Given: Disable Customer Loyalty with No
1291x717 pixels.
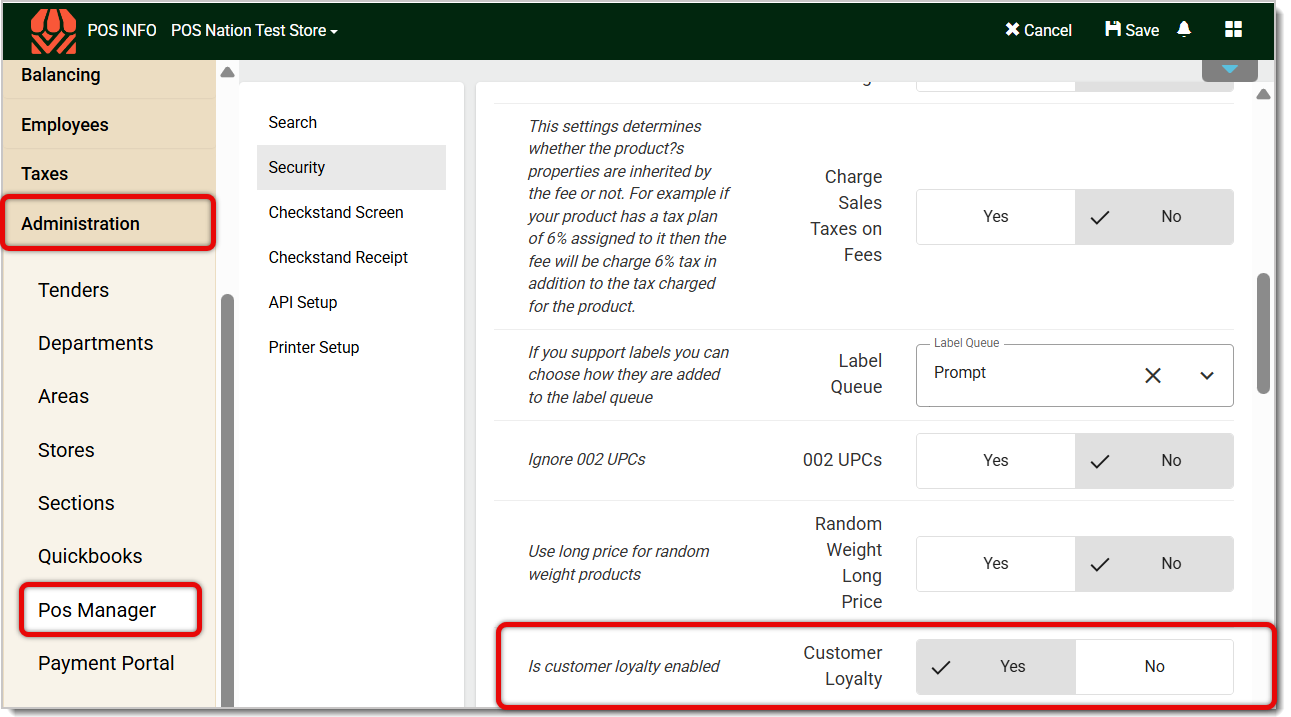Looking at the screenshot, I should (x=1154, y=666).
